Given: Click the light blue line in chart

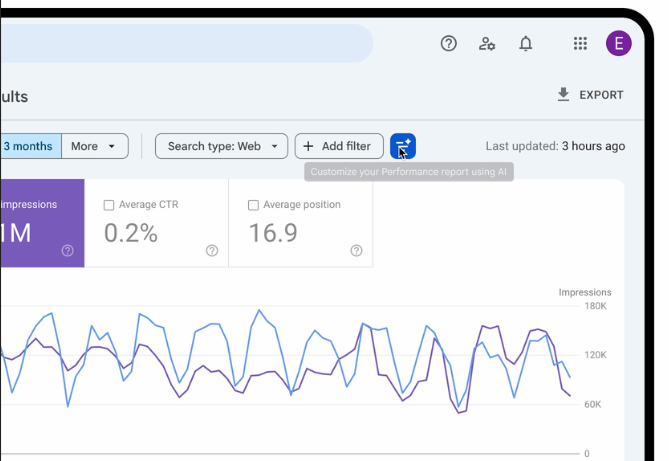Looking at the screenshot, I should coord(260,312).
